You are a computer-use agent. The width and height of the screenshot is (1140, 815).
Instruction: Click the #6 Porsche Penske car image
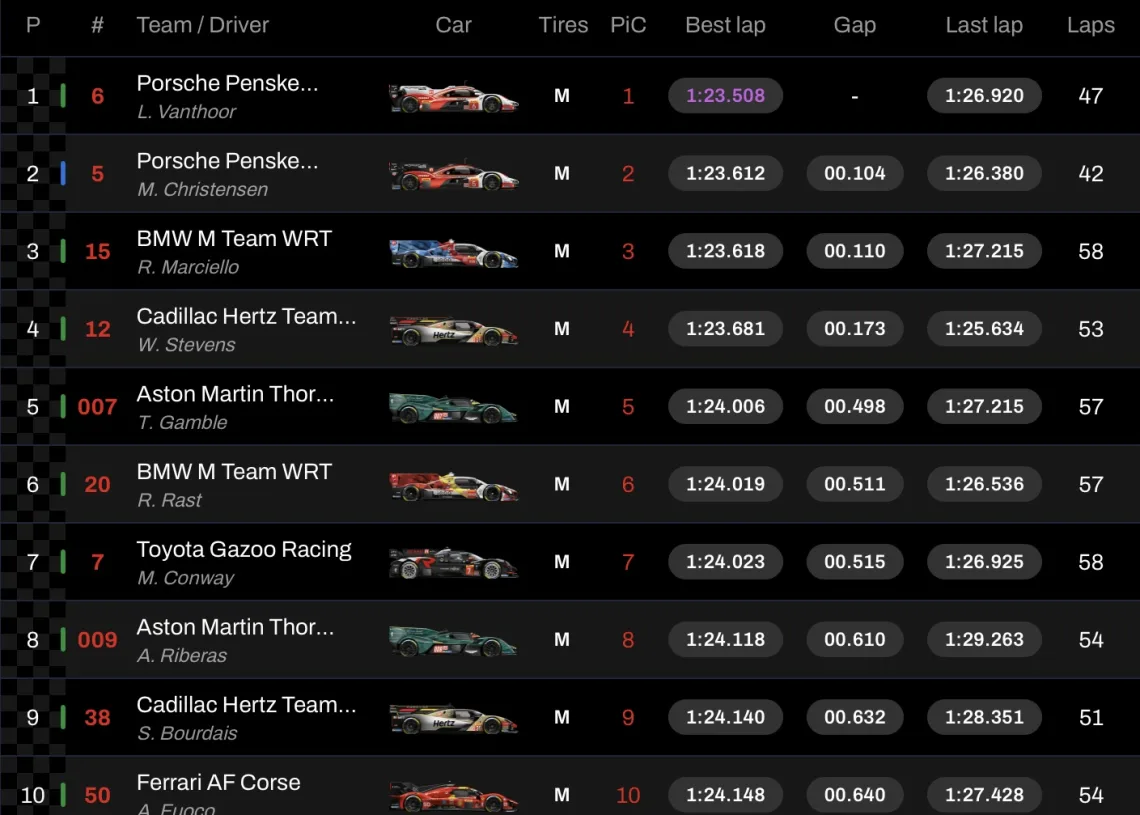click(453, 97)
